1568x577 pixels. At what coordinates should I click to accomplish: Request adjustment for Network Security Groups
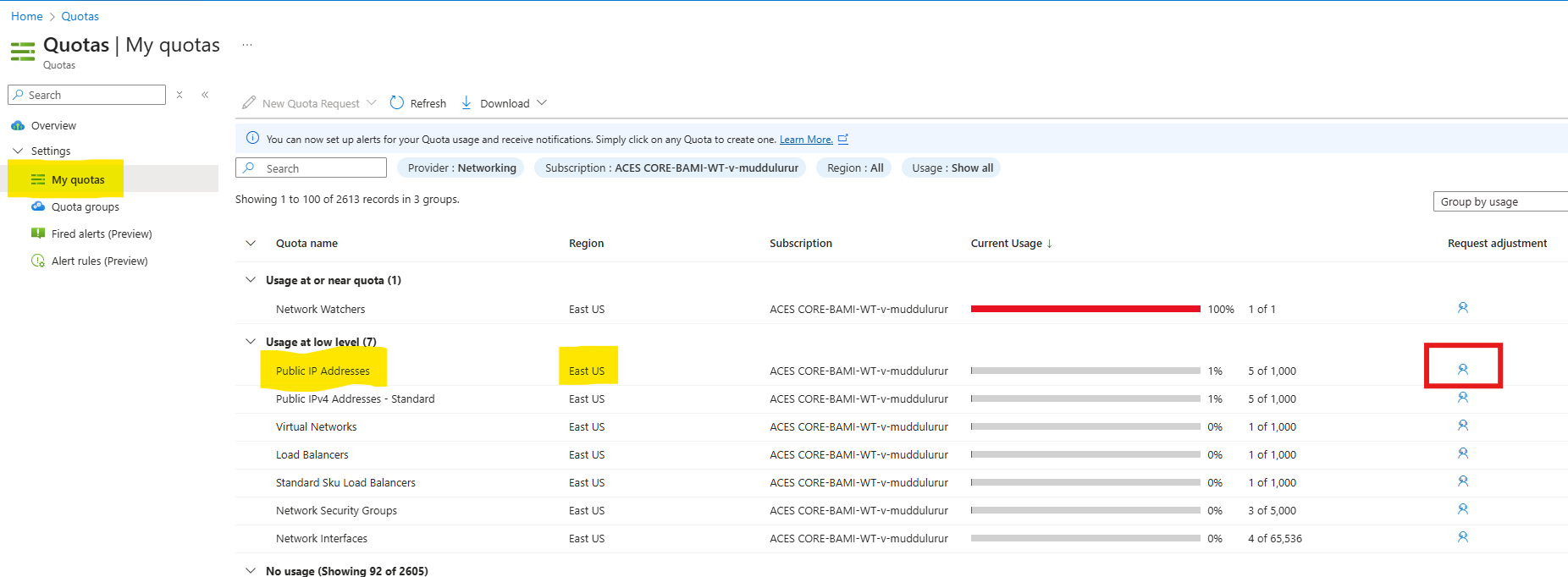[x=1462, y=509]
